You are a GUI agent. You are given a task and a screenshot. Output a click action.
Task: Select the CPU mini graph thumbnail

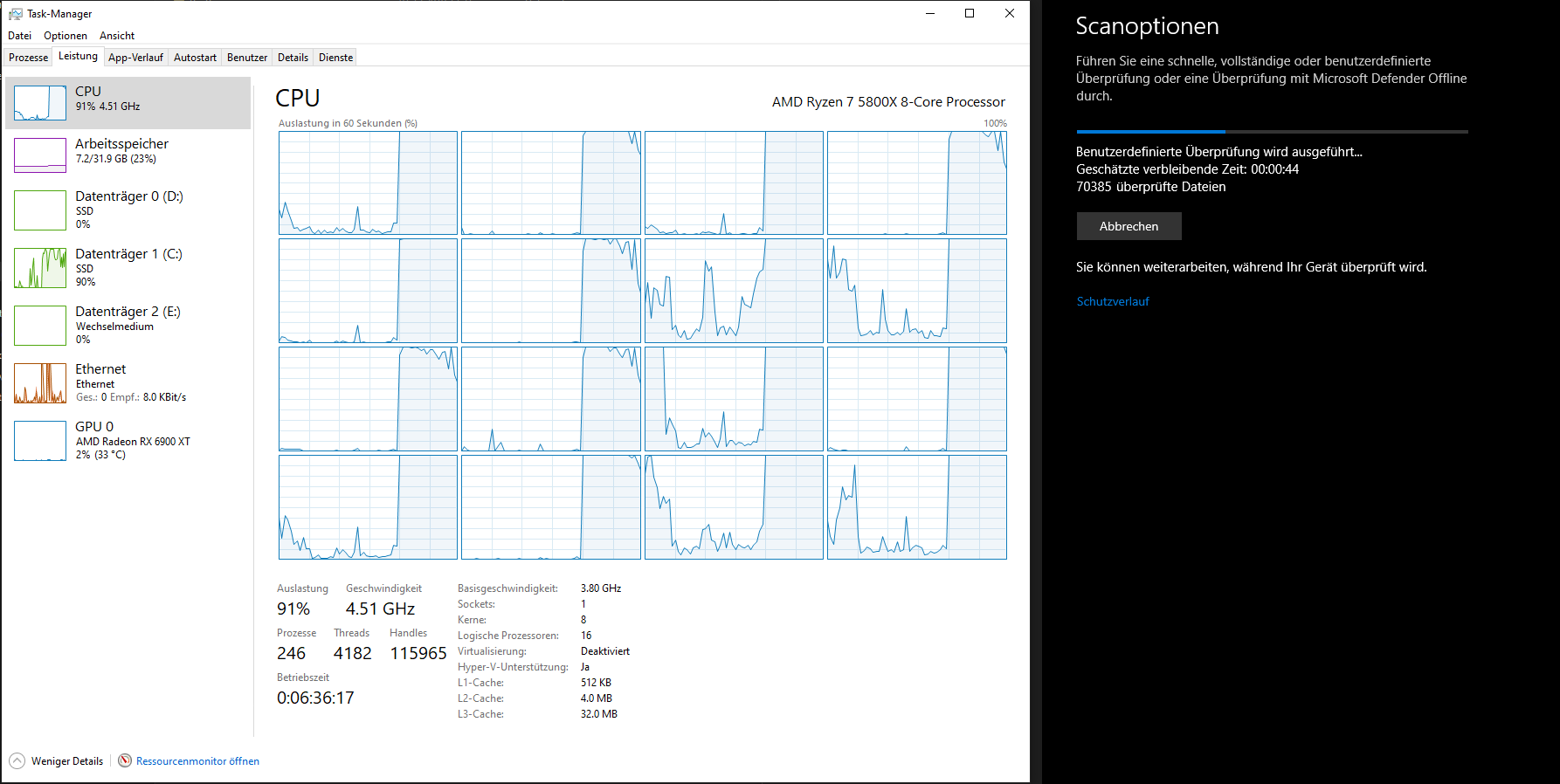(x=40, y=103)
